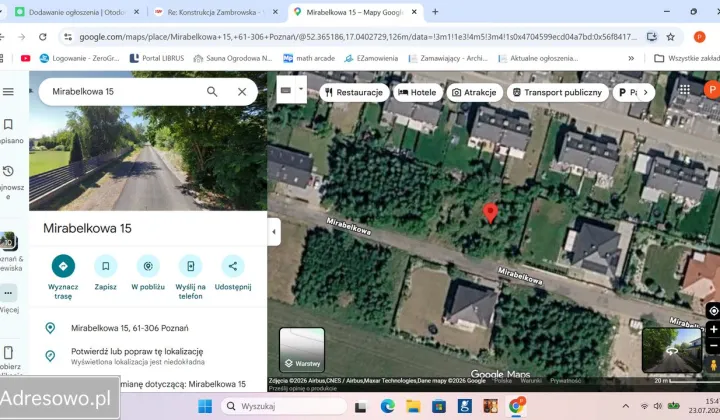The height and width of the screenshot is (420, 720).
Task: Open File Explorer from taskbar
Action: coord(413,406)
